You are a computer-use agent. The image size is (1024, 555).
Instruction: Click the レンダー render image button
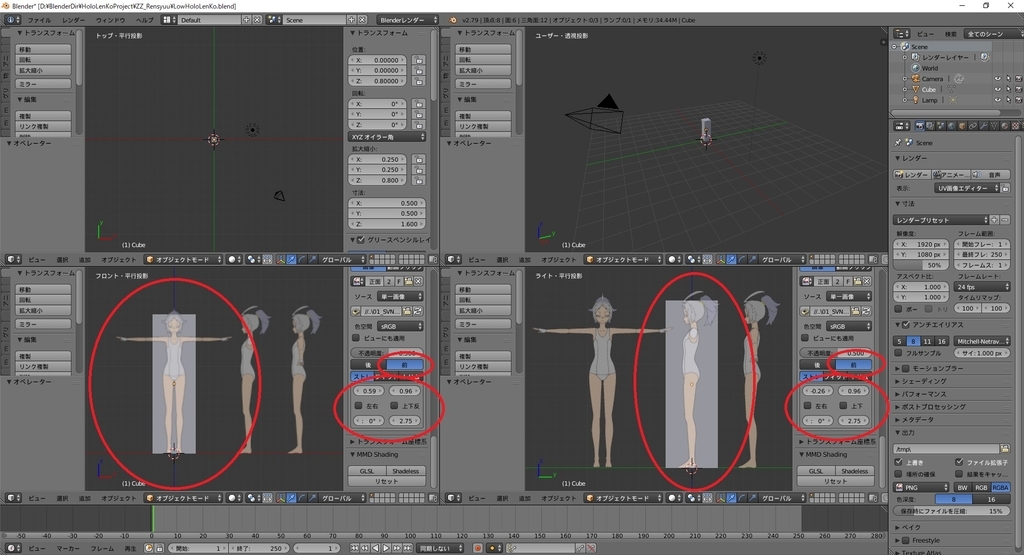pyautogui.click(x=912, y=175)
